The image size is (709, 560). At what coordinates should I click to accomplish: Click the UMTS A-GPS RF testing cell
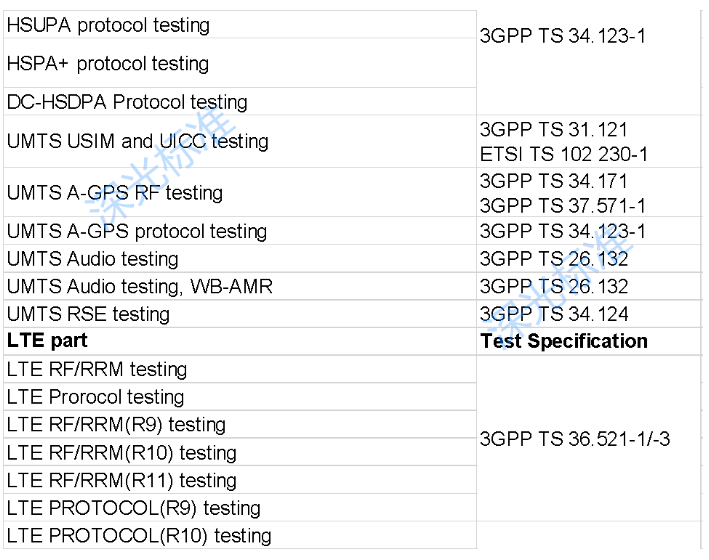click(x=114, y=193)
